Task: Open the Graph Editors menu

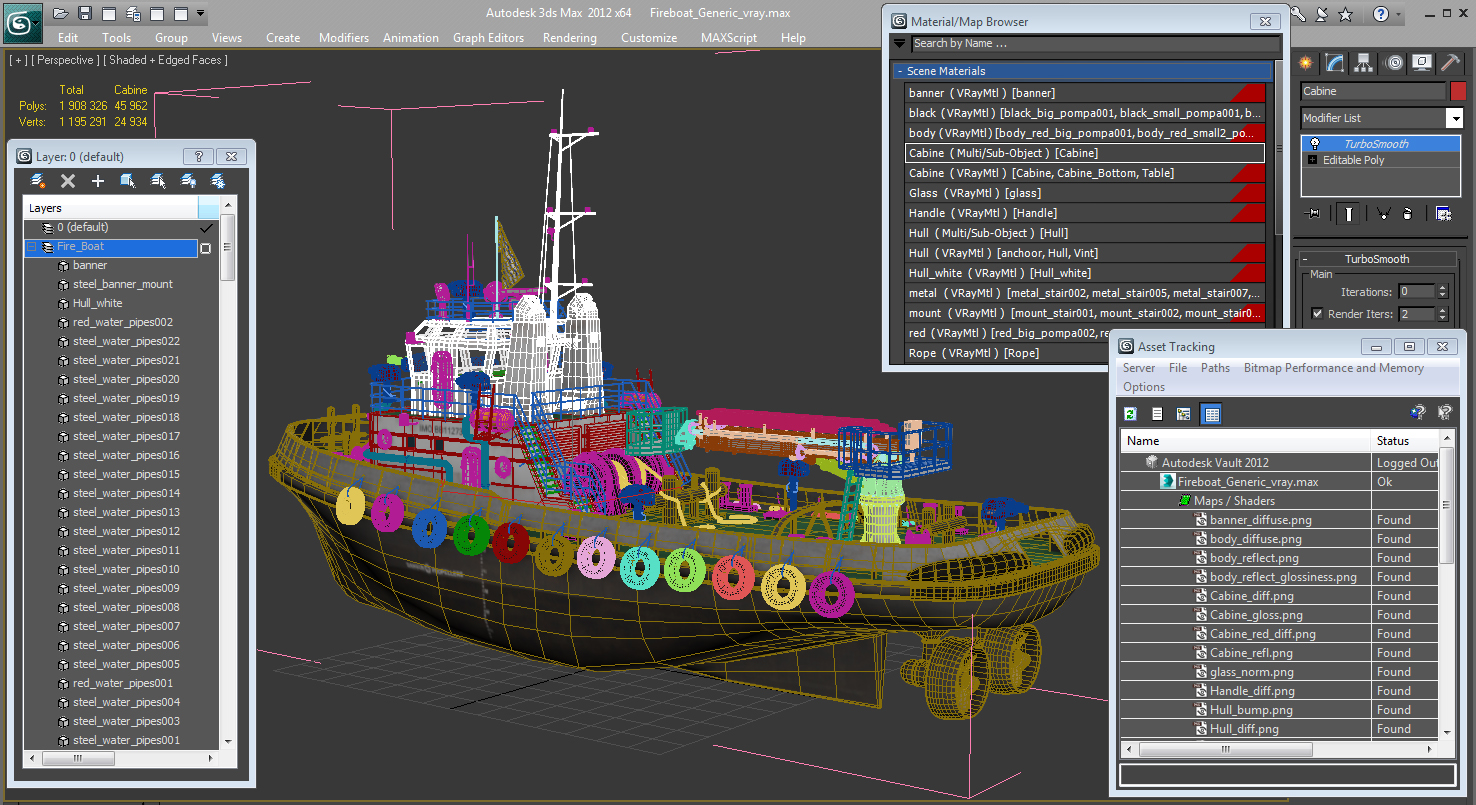Action: (488, 38)
